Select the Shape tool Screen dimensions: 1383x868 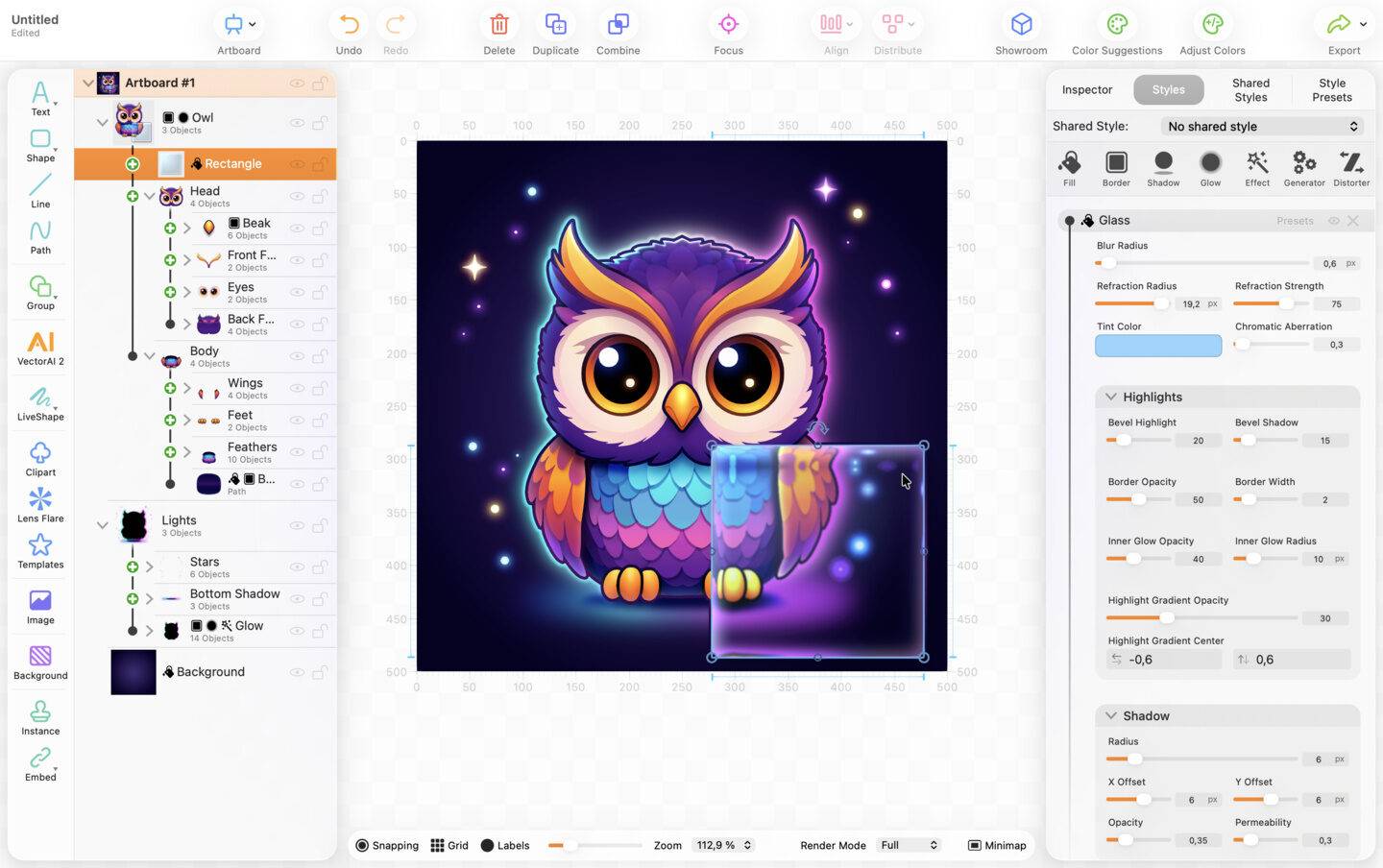click(x=40, y=145)
